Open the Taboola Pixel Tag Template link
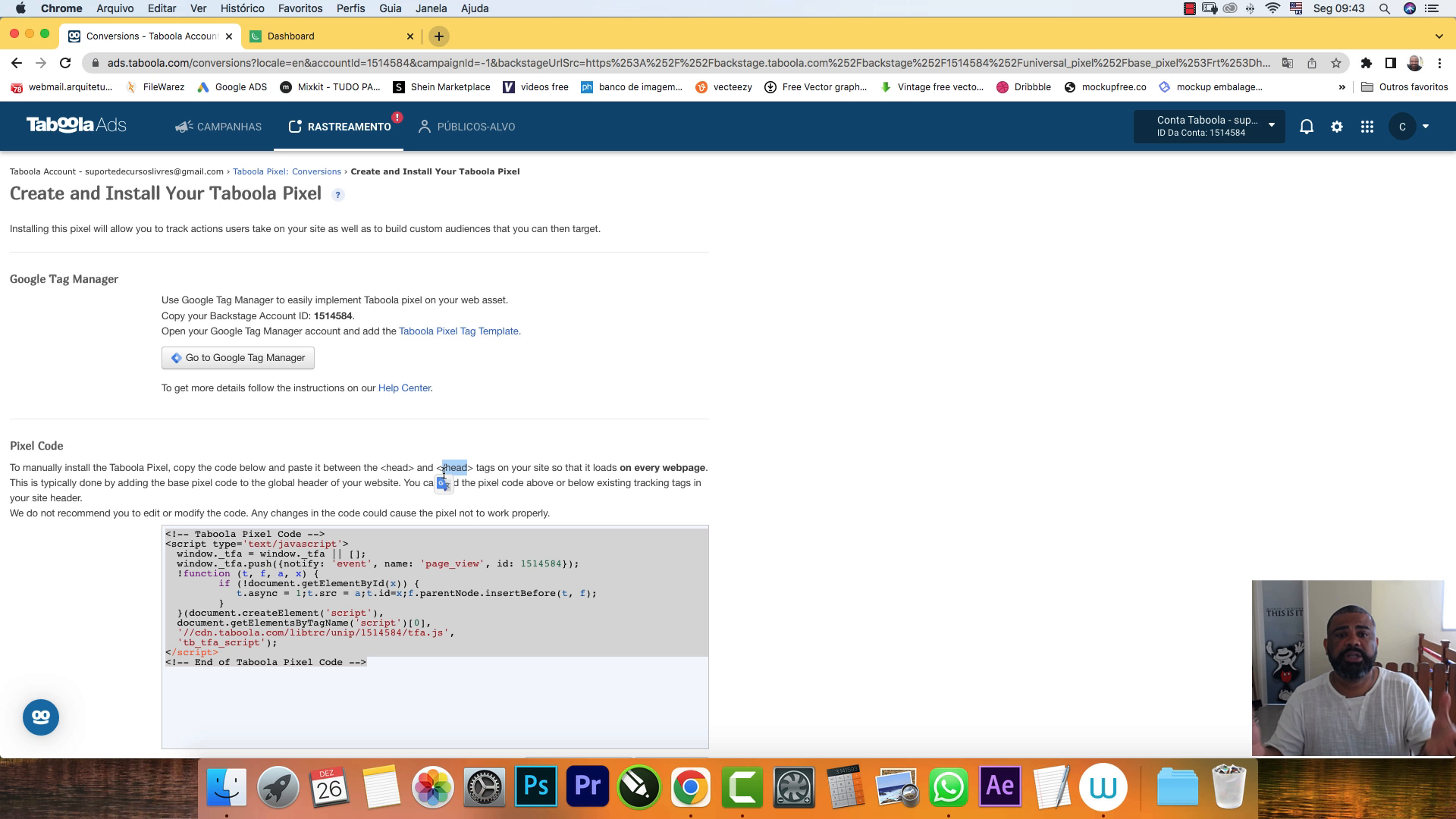 coord(459,331)
